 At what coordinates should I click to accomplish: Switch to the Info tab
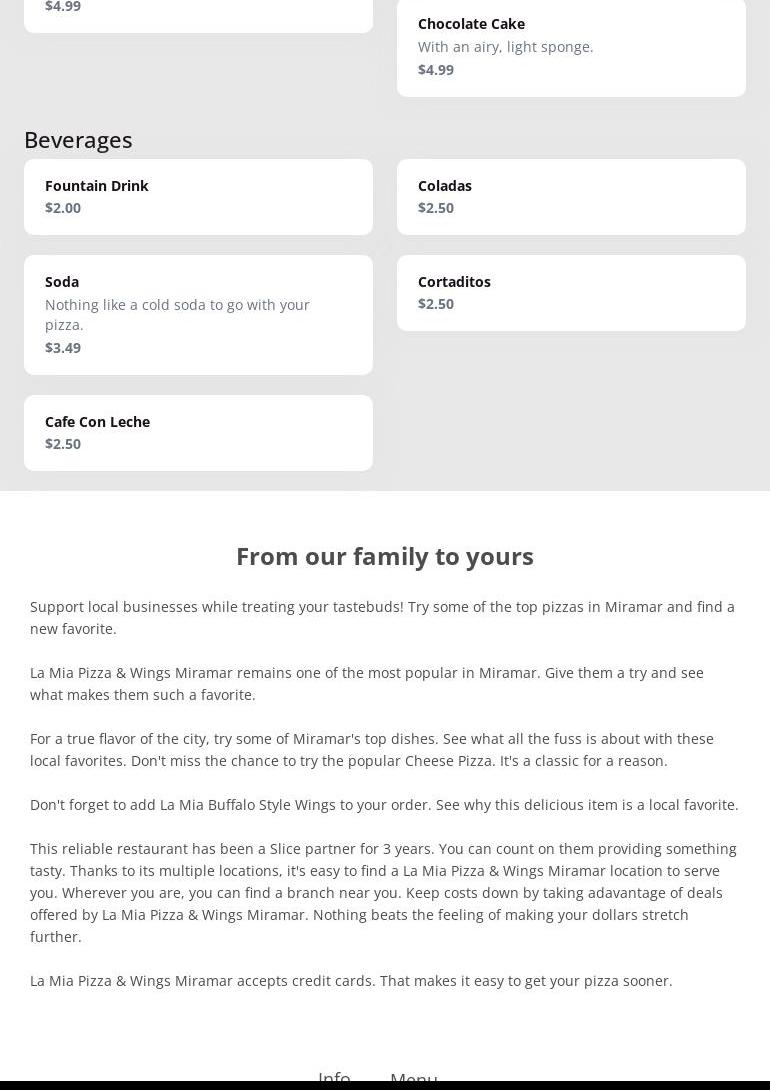334,1078
